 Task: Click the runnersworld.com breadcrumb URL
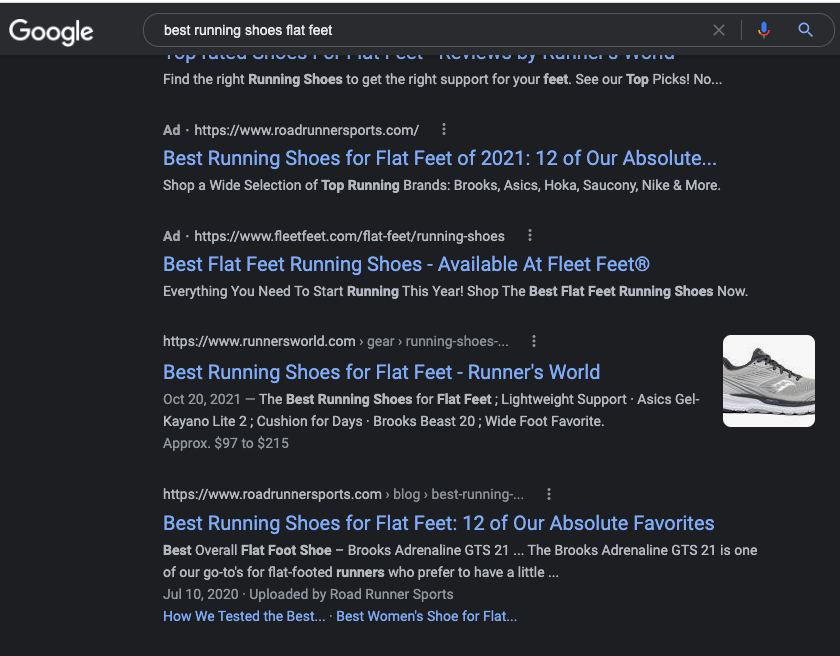click(336, 341)
